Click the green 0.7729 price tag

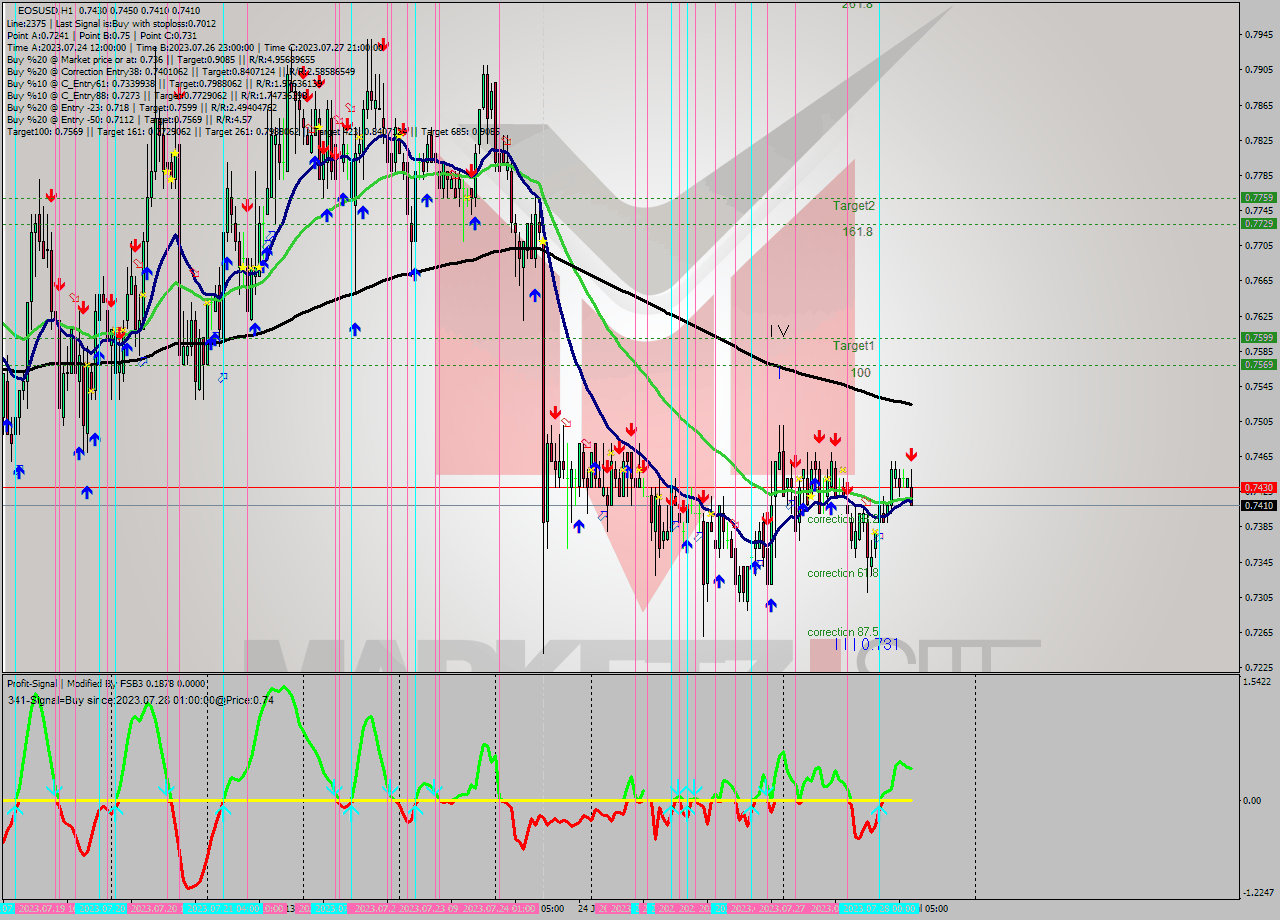coord(1258,223)
